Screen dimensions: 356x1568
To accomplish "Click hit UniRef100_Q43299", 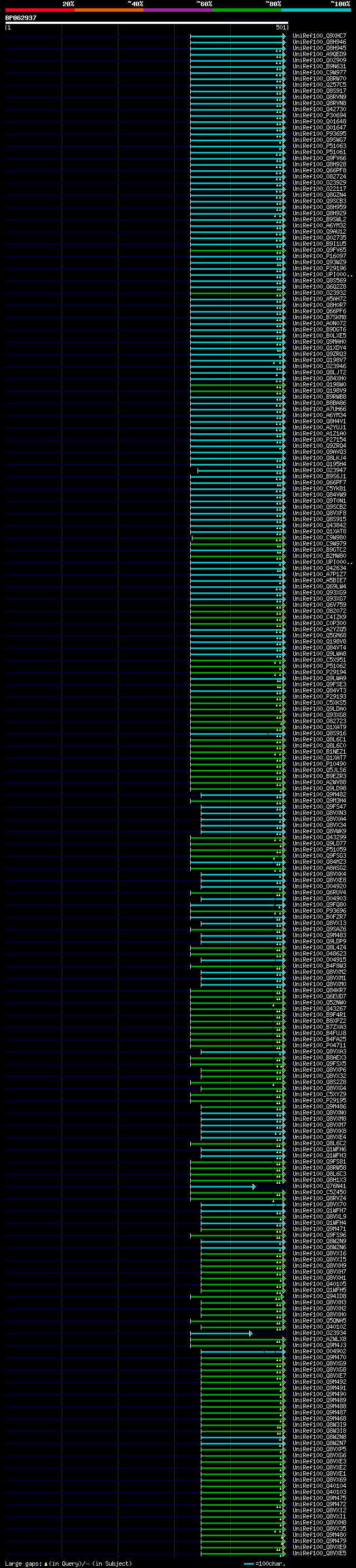I will coord(319,838).
